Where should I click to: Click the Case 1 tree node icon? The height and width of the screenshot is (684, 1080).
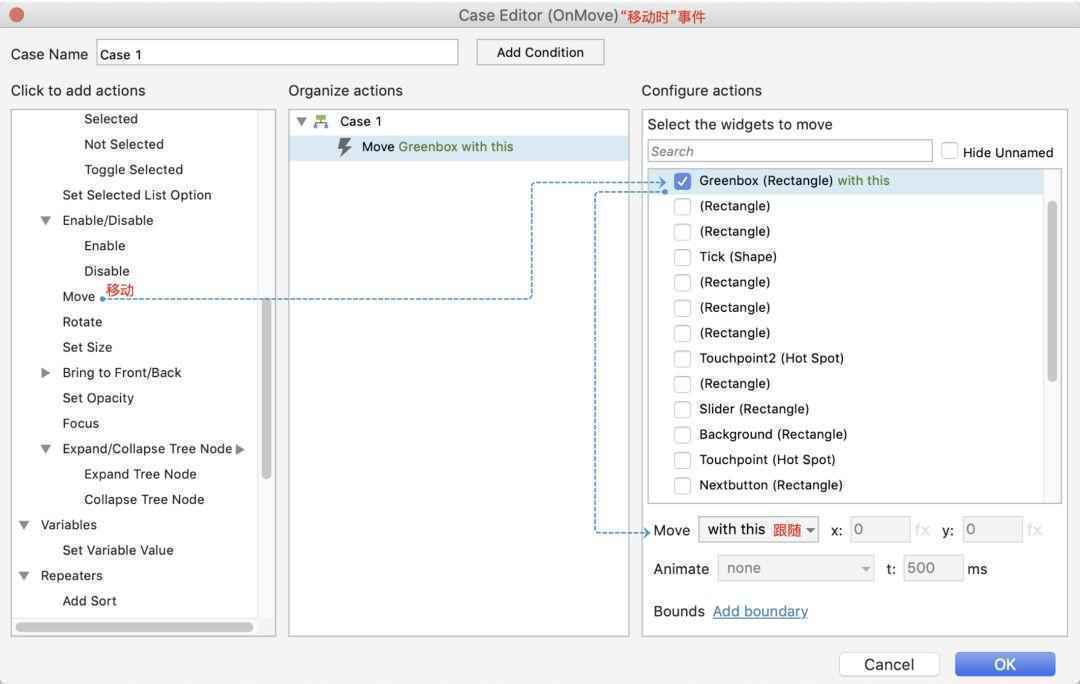click(x=320, y=121)
